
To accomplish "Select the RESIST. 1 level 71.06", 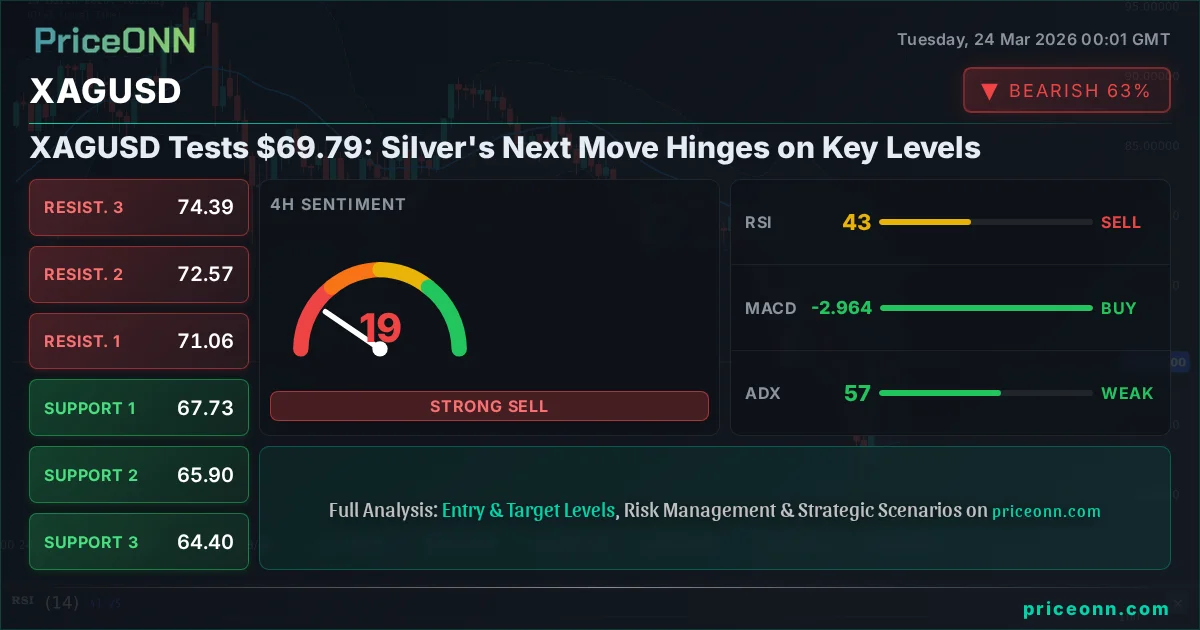I will [x=139, y=341].
